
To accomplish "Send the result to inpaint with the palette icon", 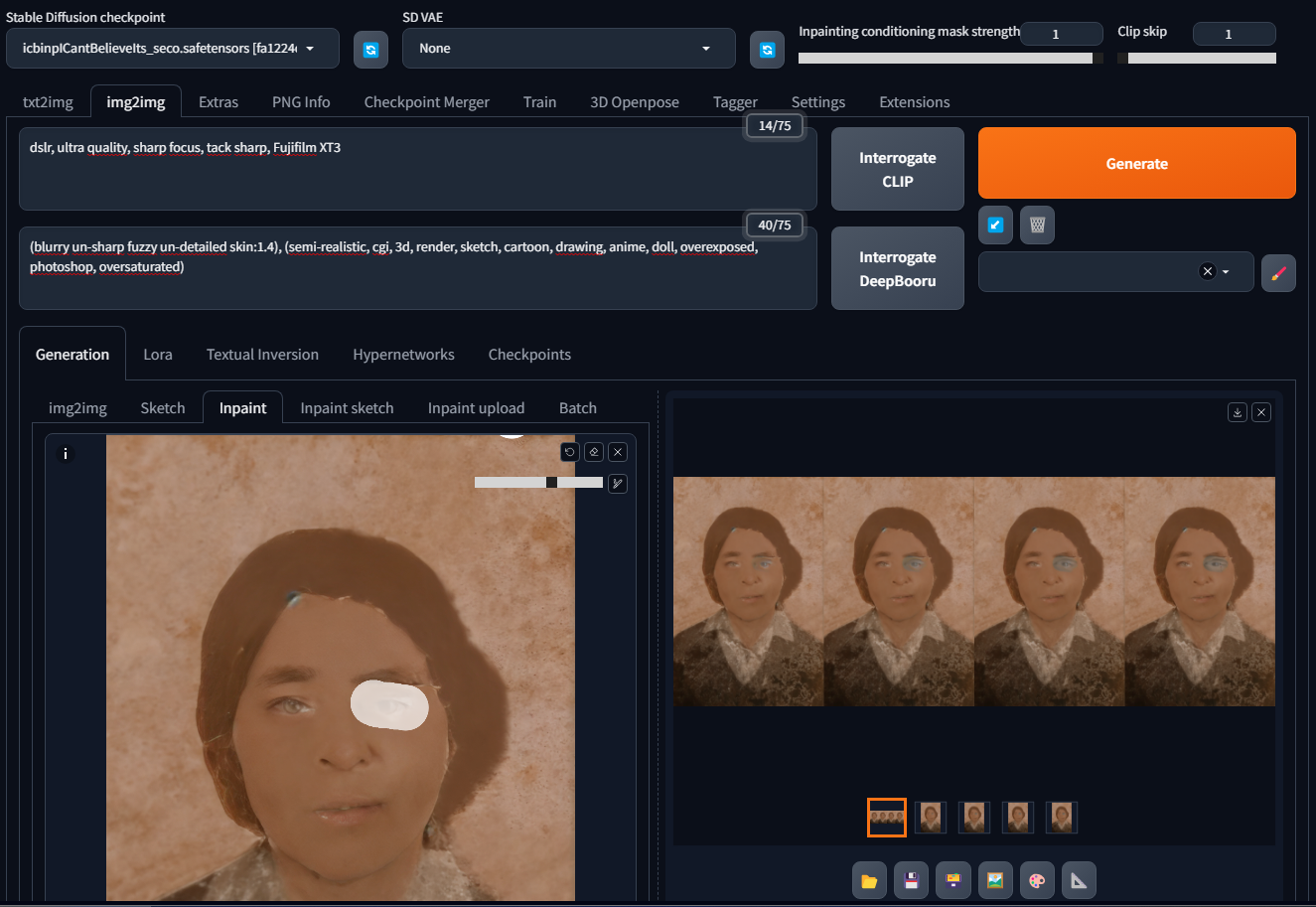I will [x=1037, y=879].
